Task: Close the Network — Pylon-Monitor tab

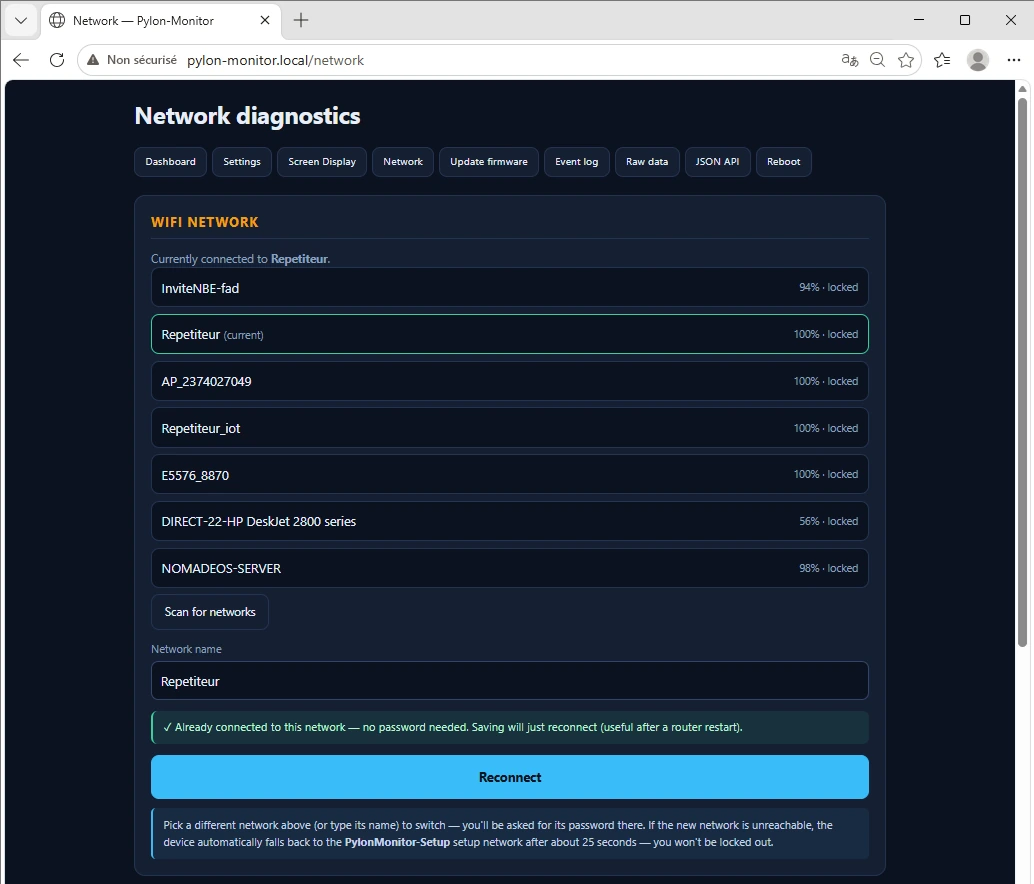Action: click(265, 20)
